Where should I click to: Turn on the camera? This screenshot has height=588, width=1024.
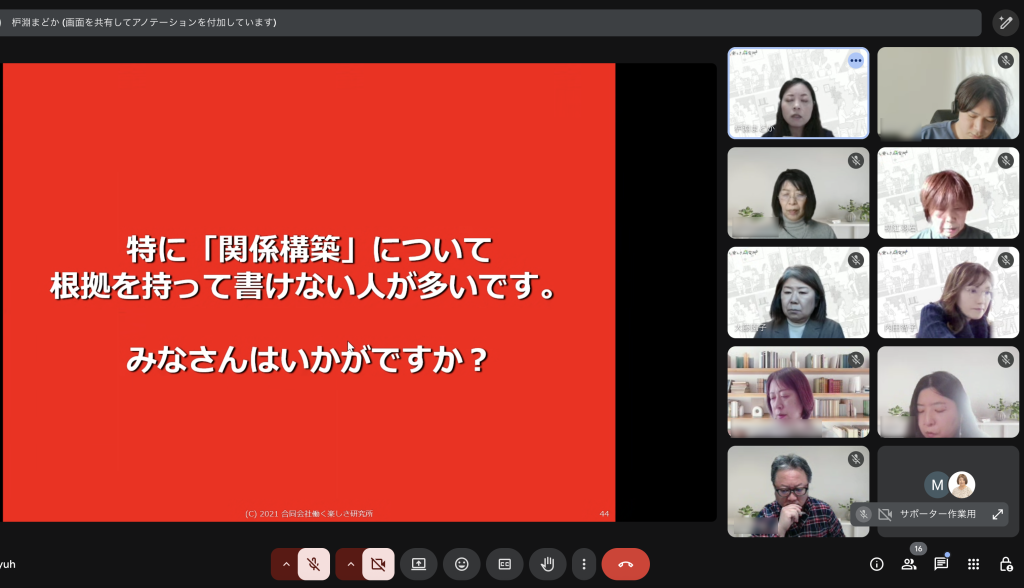coord(378,564)
